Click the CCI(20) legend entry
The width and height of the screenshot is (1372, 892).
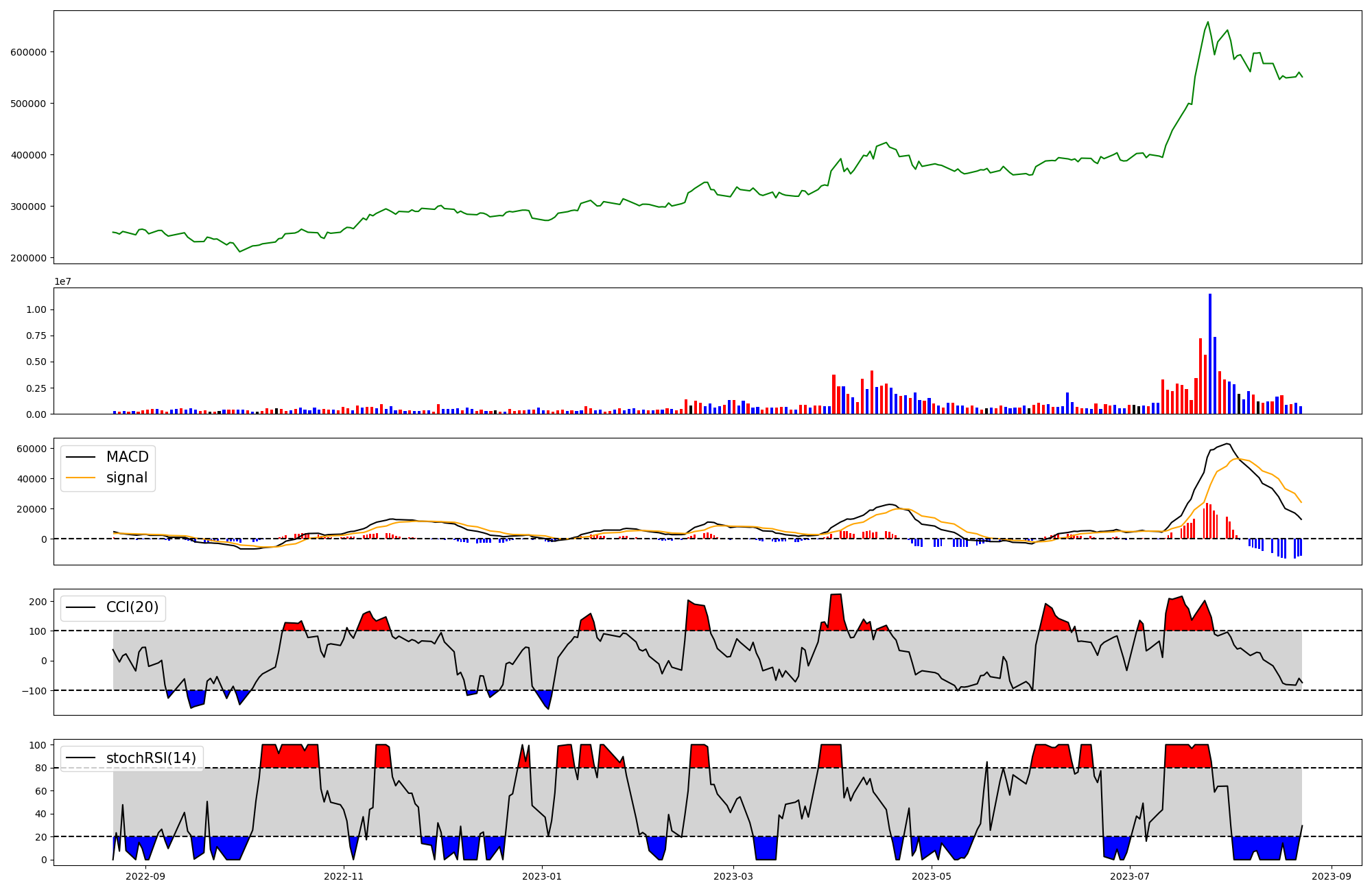[x=132, y=607]
